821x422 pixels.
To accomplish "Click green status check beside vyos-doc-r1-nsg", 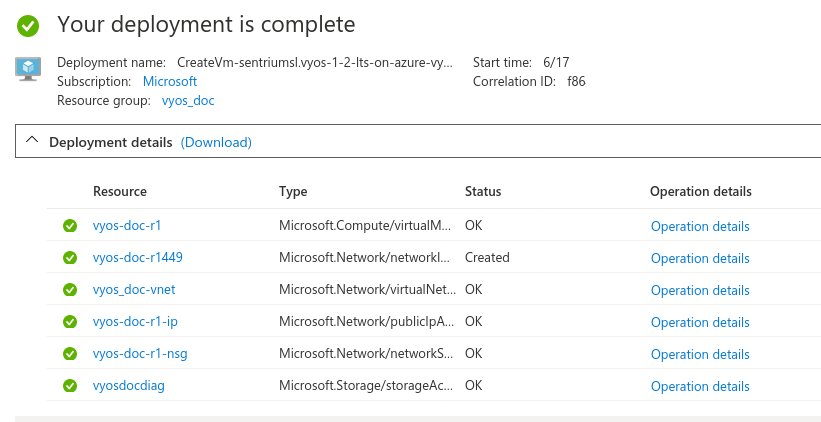I will [x=70, y=354].
